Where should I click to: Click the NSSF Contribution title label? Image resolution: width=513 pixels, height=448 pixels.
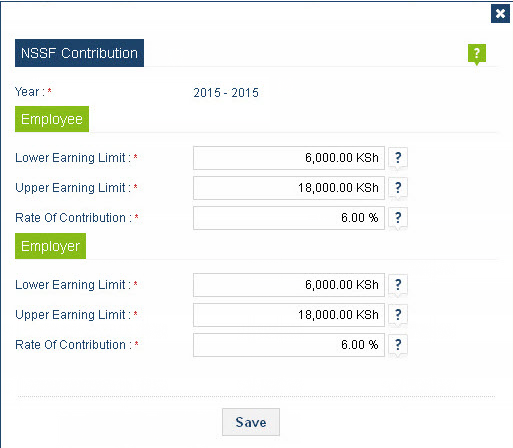79,53
